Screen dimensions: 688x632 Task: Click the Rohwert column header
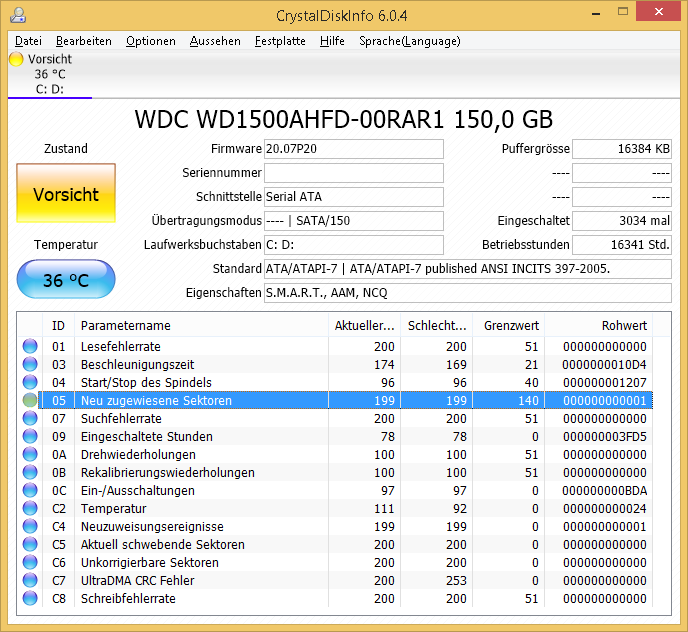point(598,325)
